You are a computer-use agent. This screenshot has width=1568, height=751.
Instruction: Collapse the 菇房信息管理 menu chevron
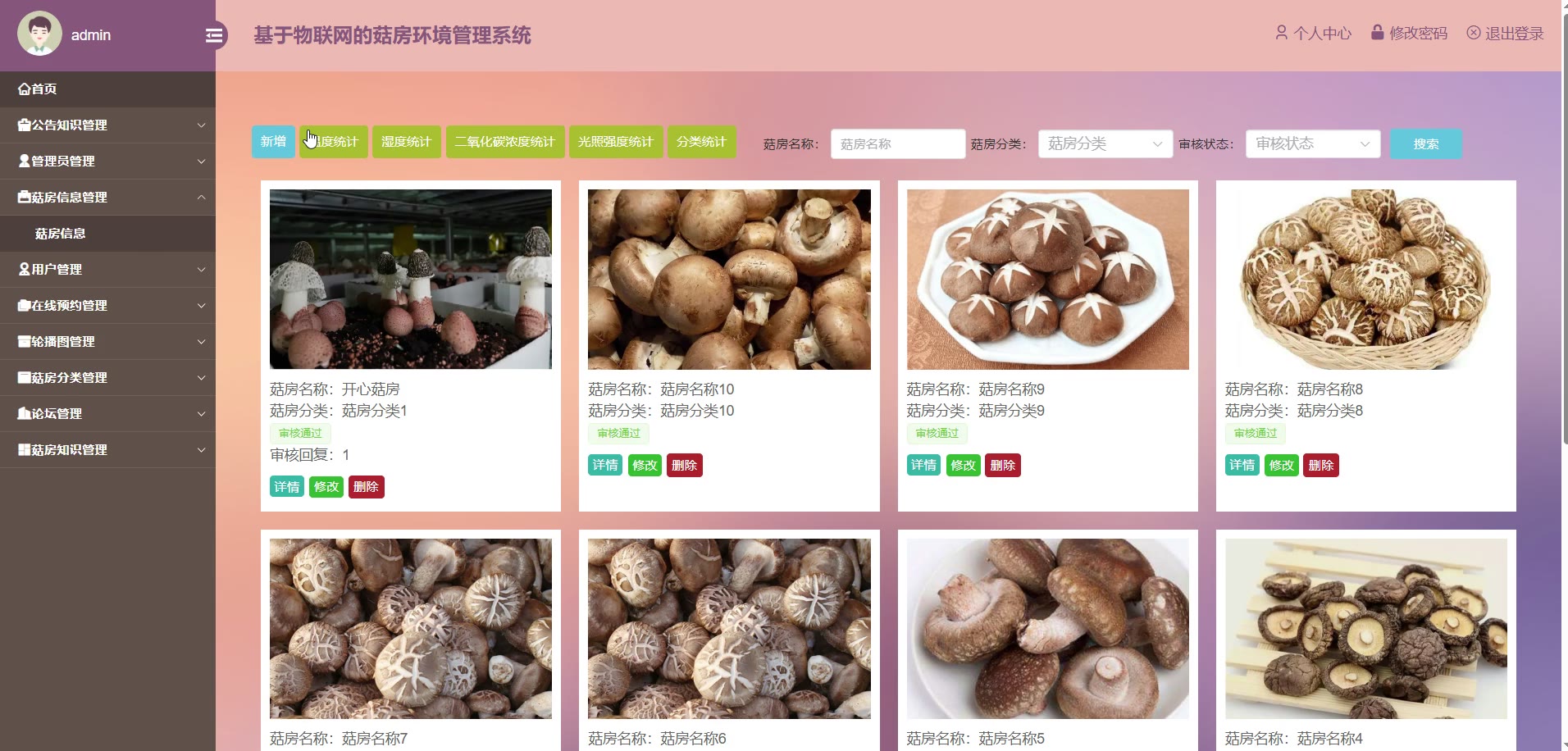pyautogui.click(x=201, y=198)
